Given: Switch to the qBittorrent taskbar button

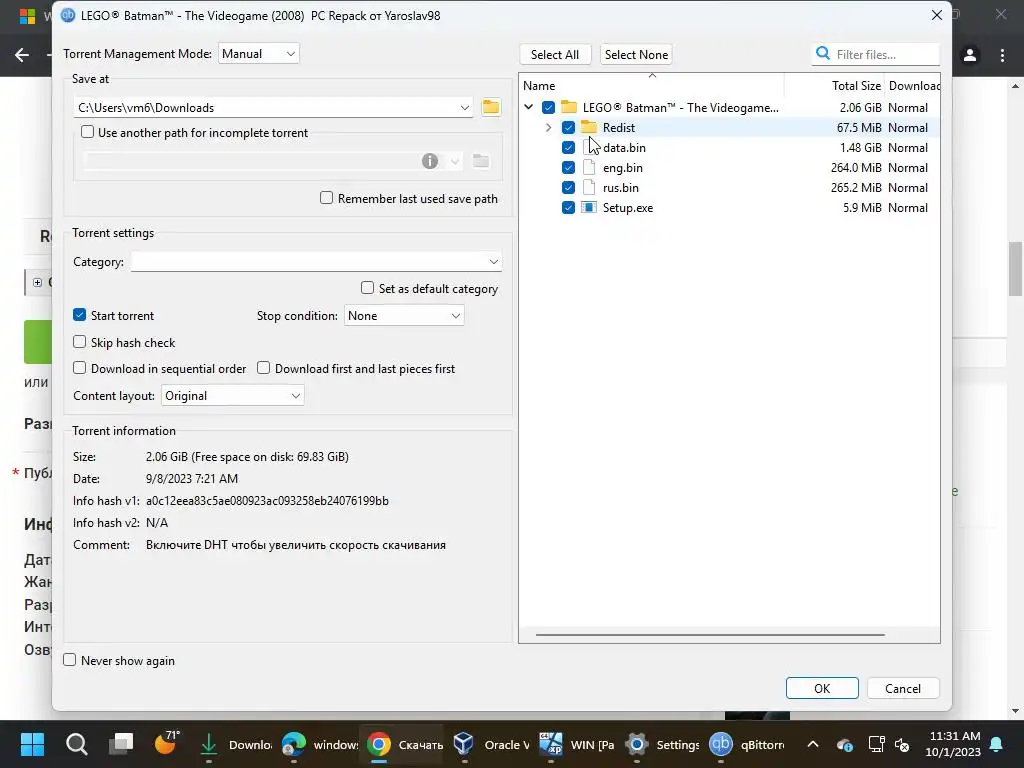Looking at the screenshot, I should [747, 744].
